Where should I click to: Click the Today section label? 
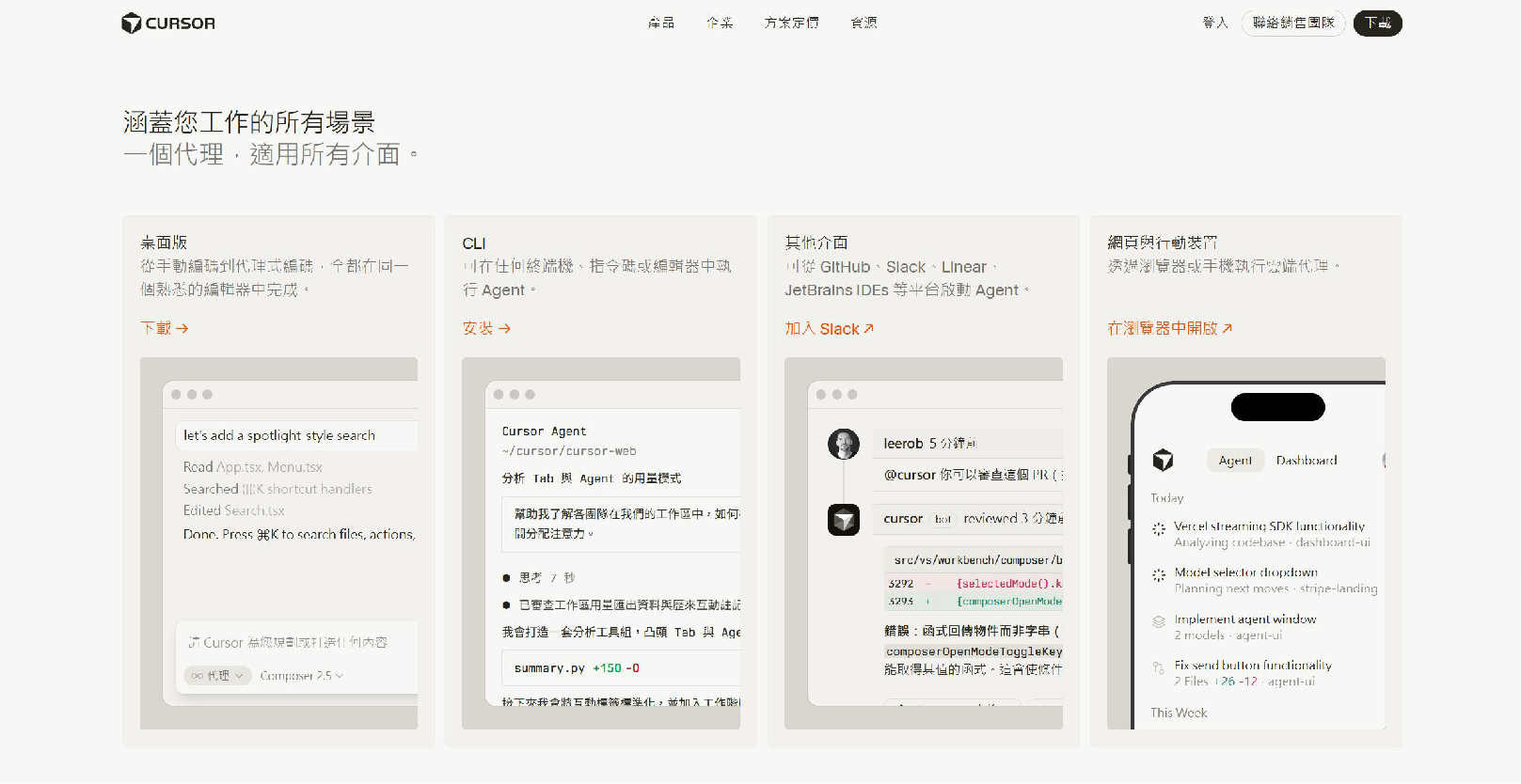point(1167,498)
